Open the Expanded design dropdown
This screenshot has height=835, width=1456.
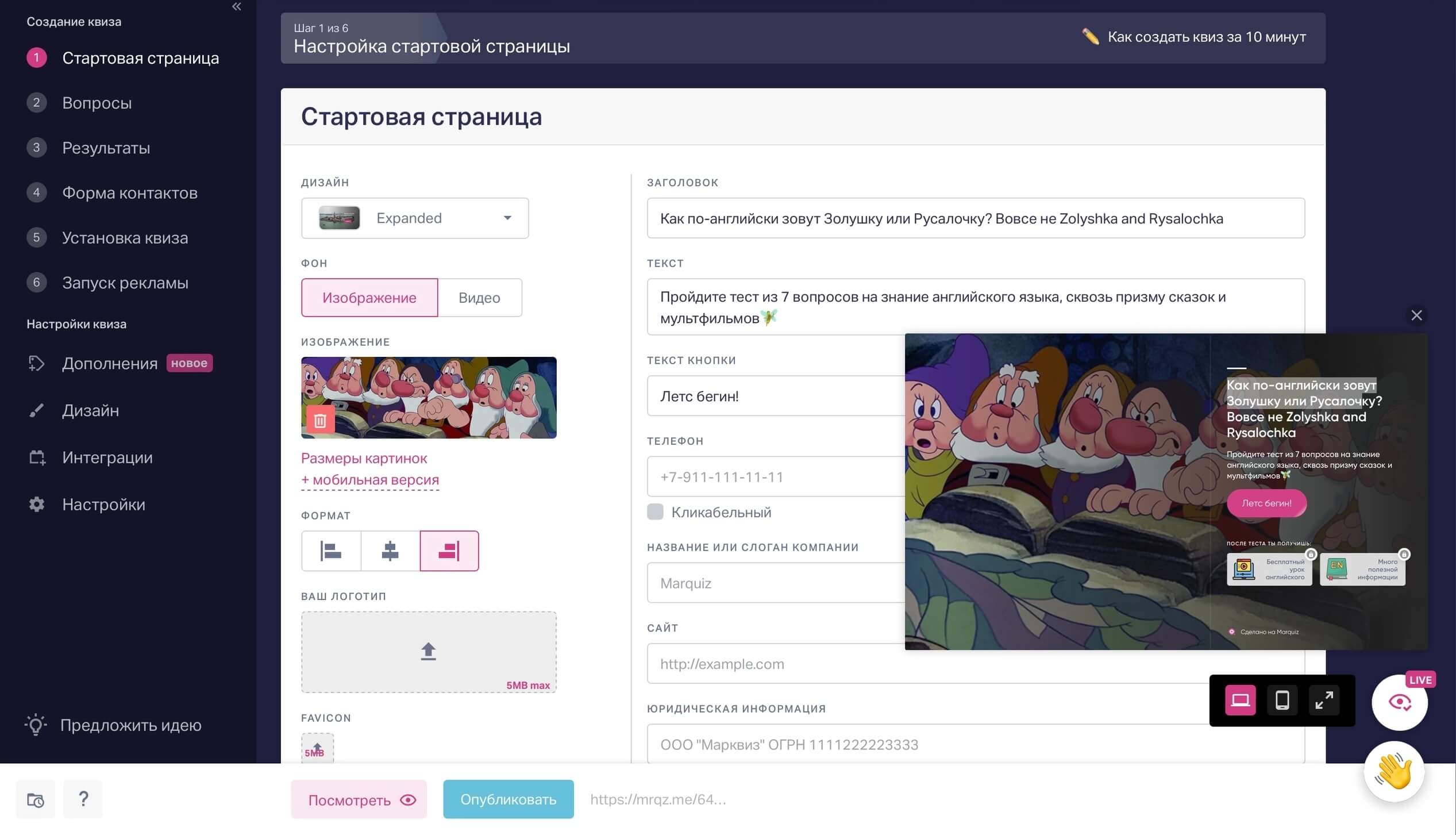click(x=415, y=218)
